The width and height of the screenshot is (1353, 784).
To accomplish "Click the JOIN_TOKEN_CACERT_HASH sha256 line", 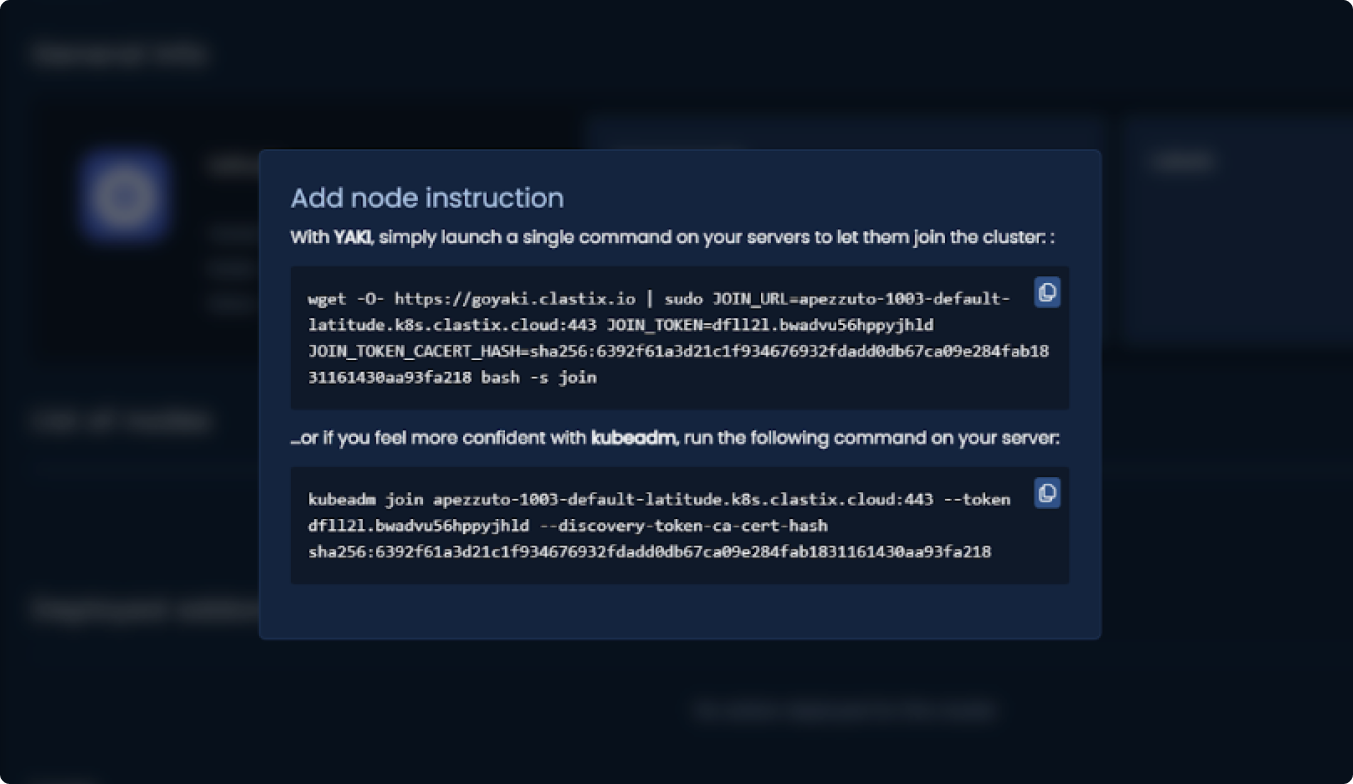I will [678, 351].
